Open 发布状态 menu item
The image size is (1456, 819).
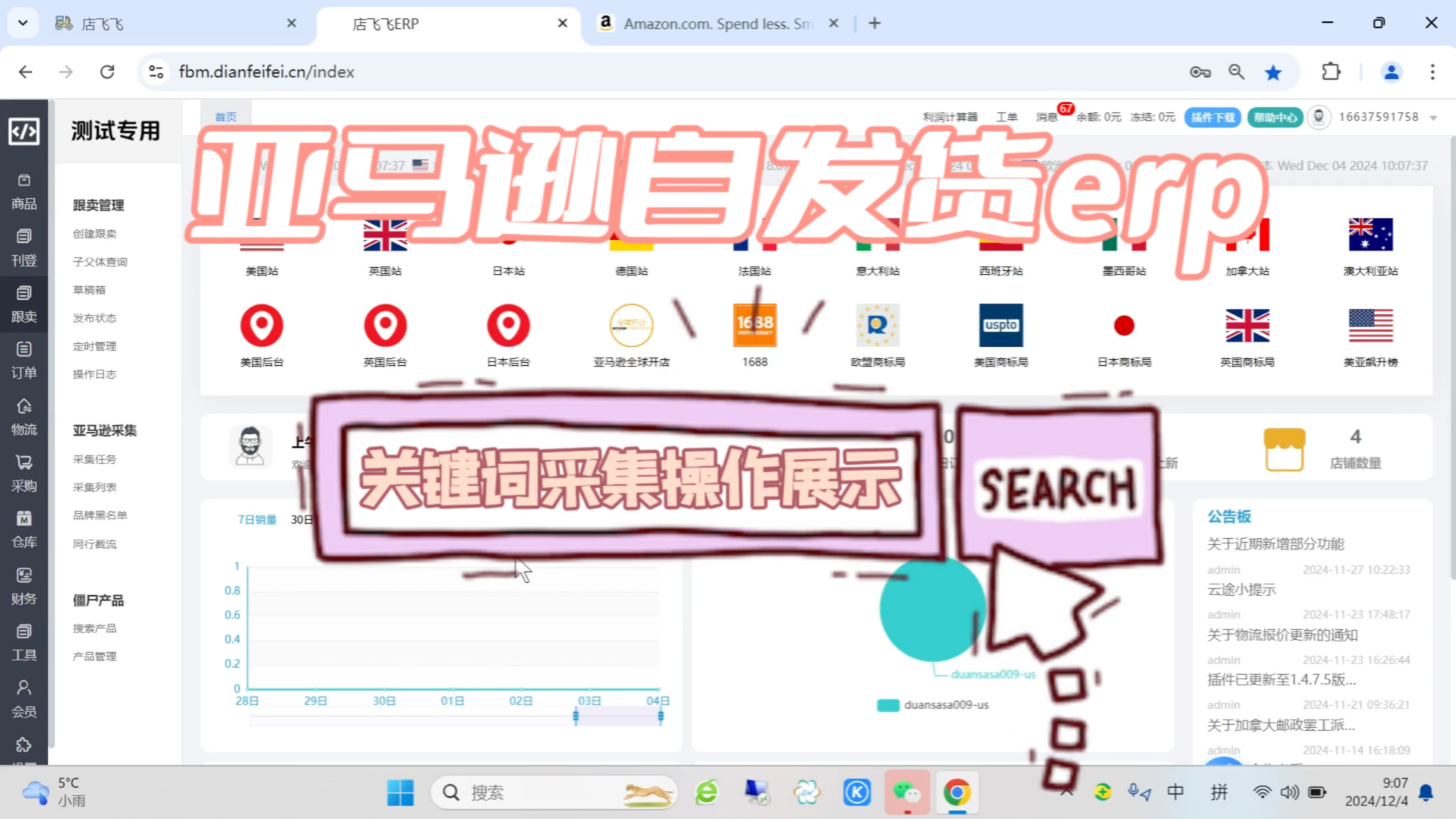(95, 318)
